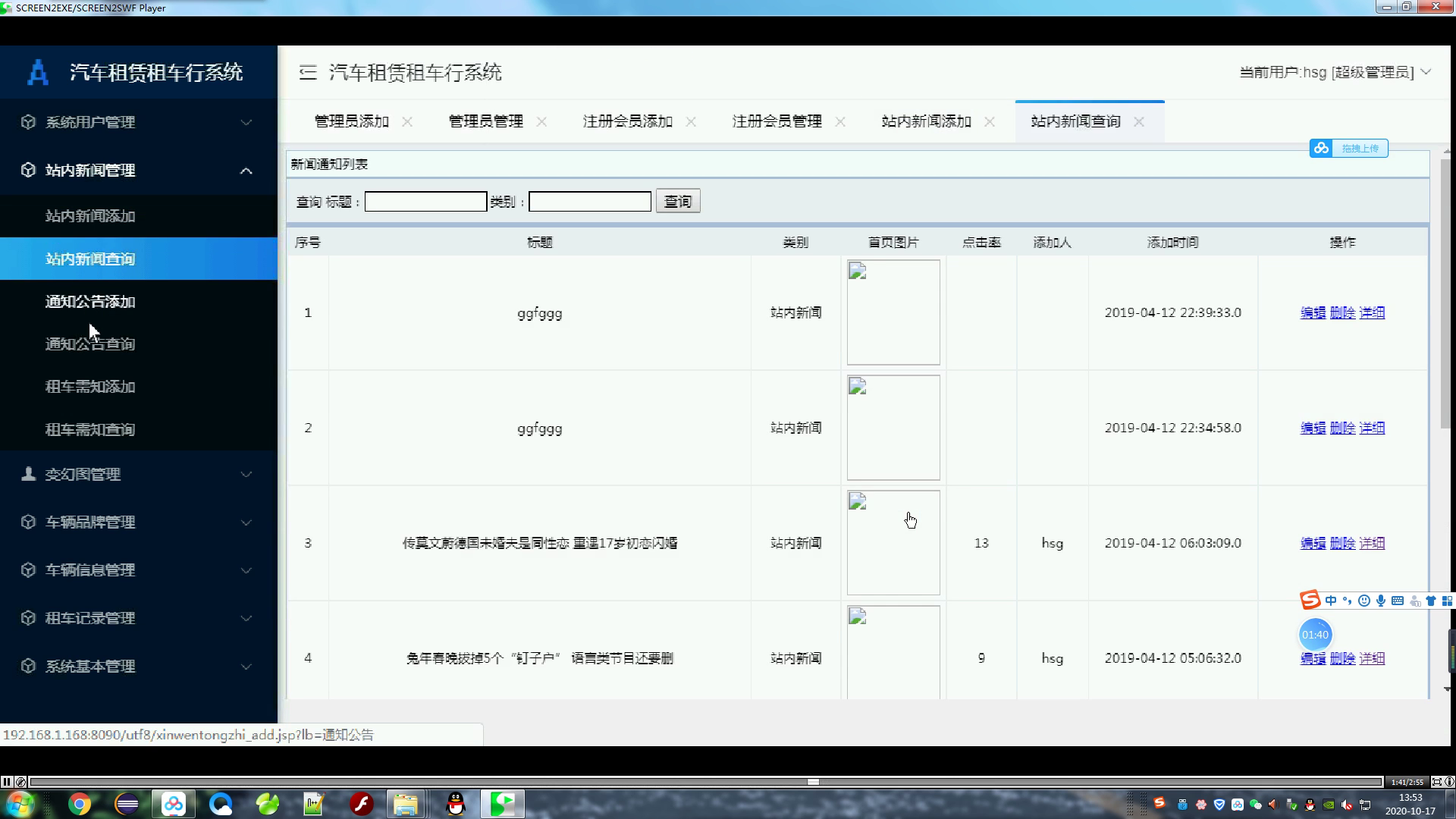Close the 管理员添加 tab
Image resolution: width=1456 pixels, height=819 pixels.
pyautogui.click(x=407, y=121)
